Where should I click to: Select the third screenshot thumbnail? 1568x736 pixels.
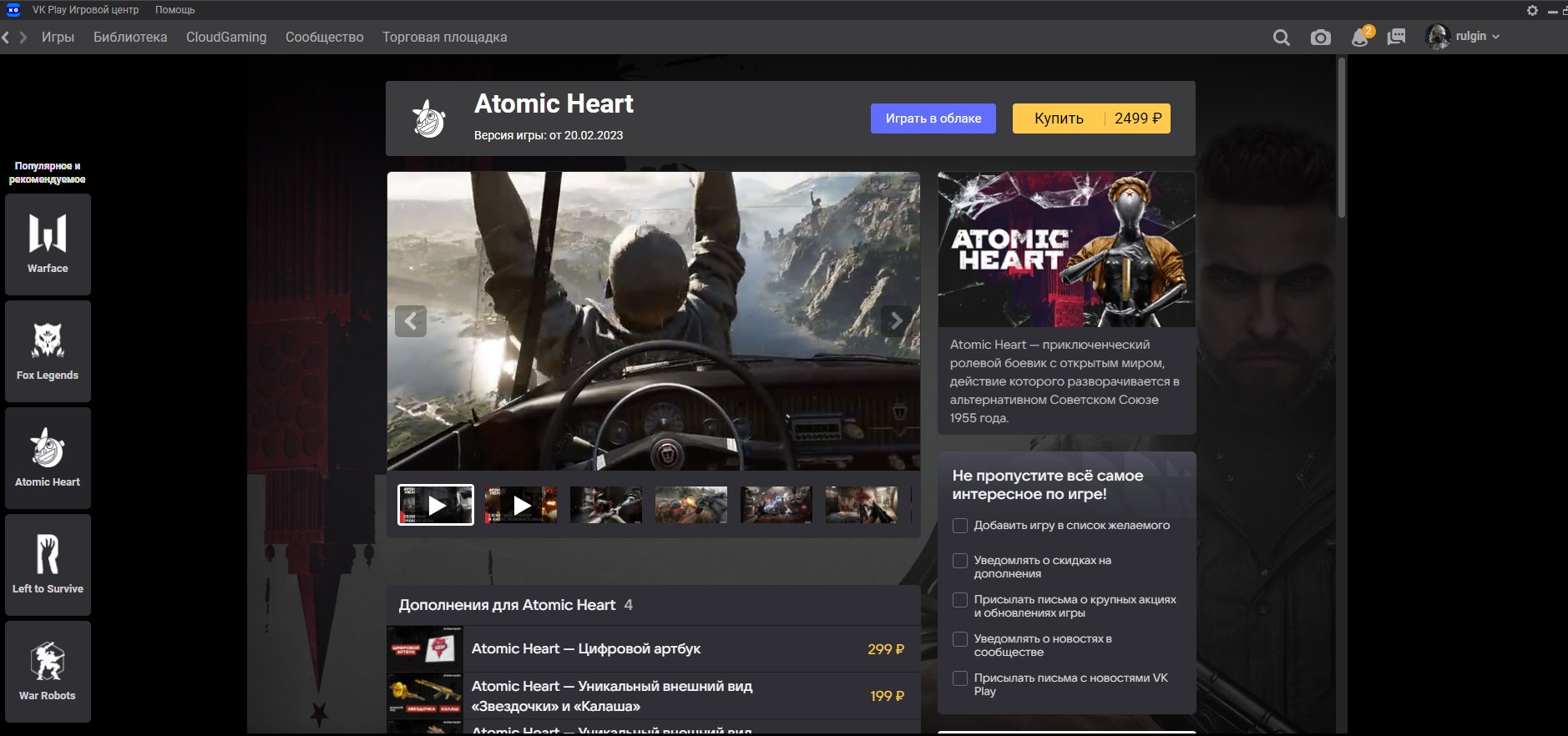click(606, 505)
